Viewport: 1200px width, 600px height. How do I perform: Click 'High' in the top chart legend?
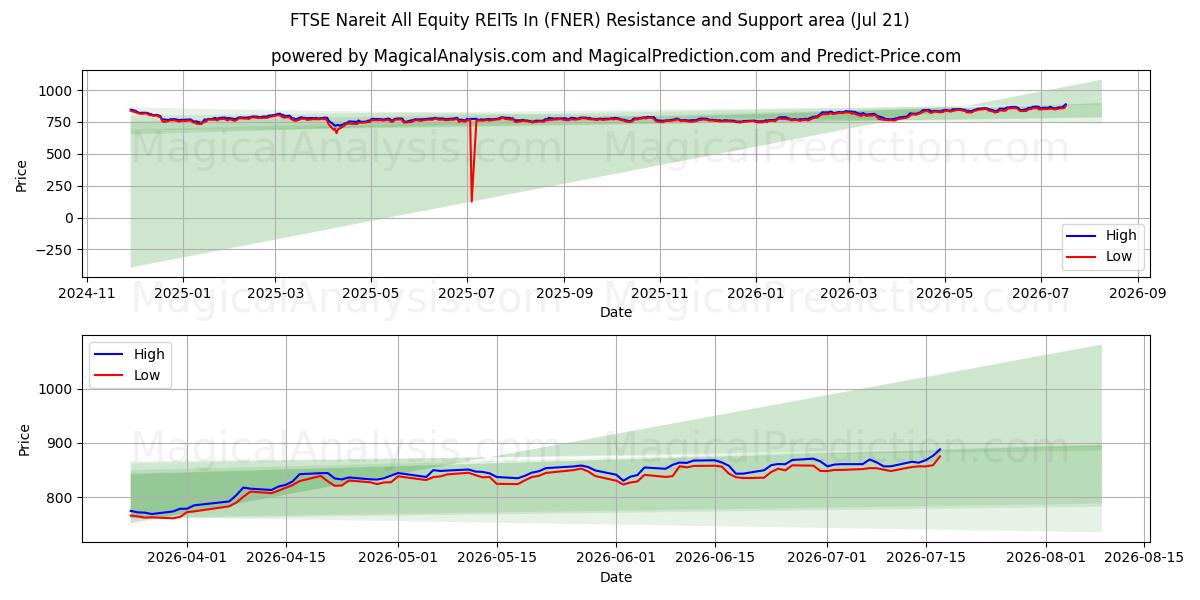coord(1120,236)
